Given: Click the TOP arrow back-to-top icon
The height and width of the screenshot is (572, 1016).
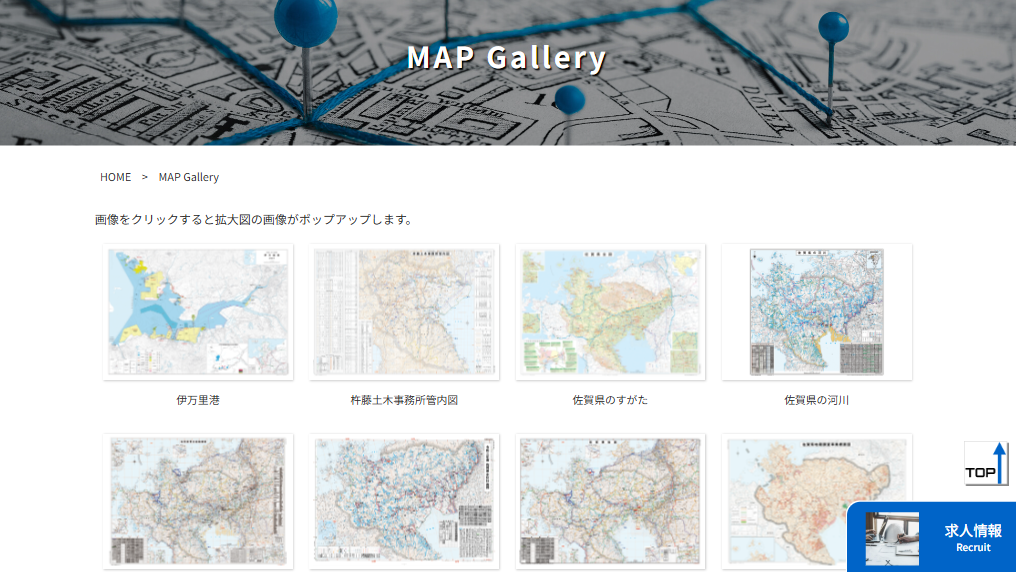Looking at the screenshot, I should pos(986,463).
